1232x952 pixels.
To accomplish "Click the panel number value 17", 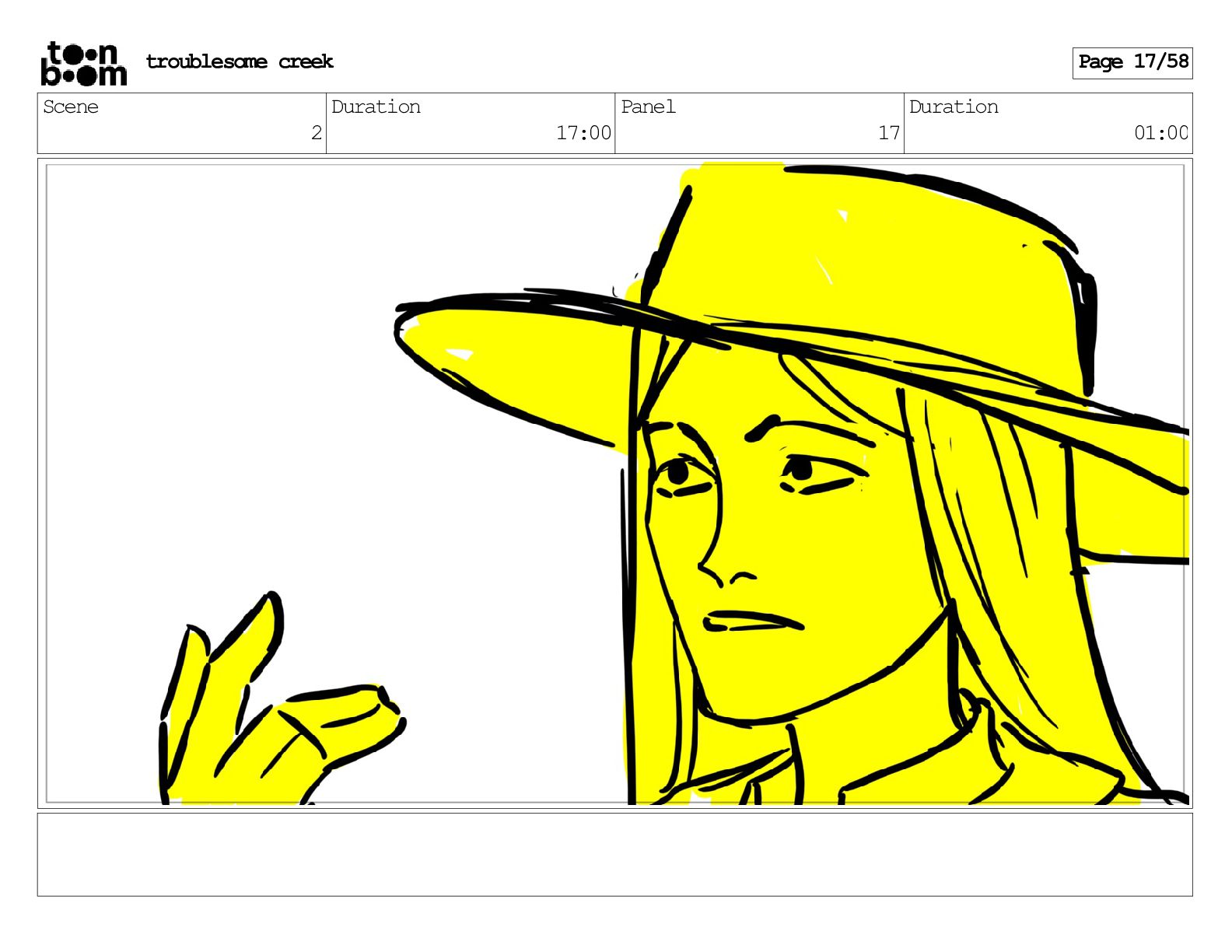I will coord(888,133).
